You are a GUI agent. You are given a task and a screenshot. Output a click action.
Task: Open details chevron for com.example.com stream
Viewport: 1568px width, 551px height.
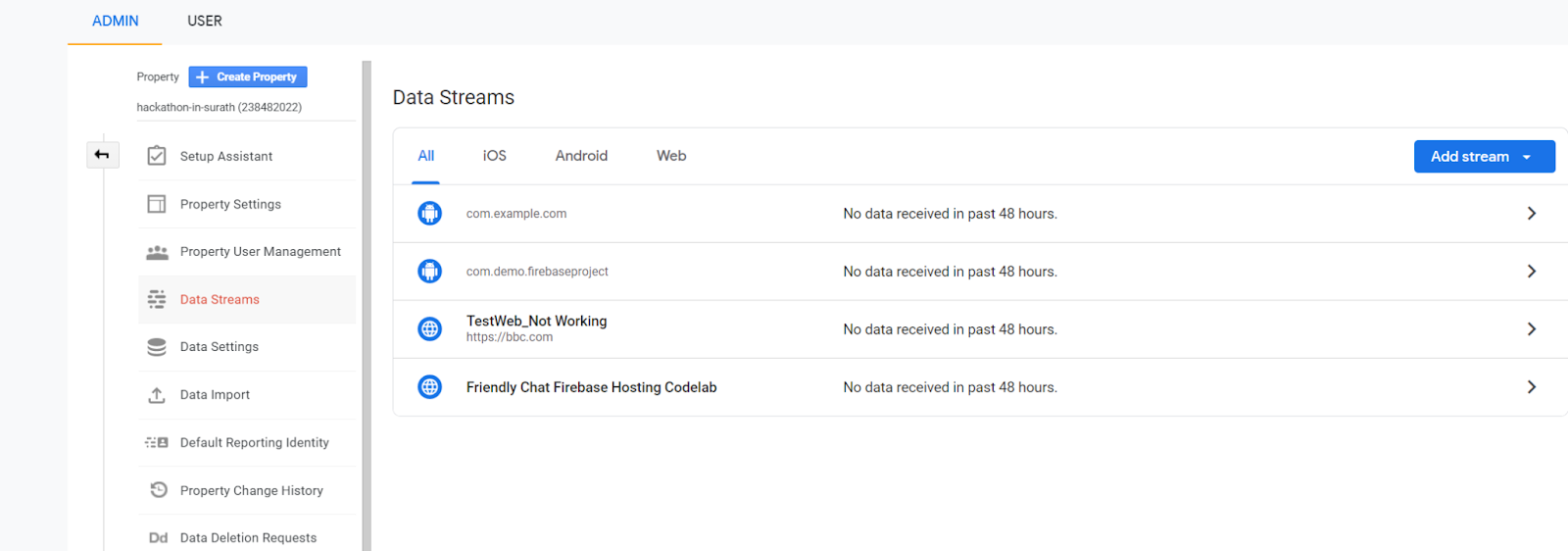coord(1531,214)
